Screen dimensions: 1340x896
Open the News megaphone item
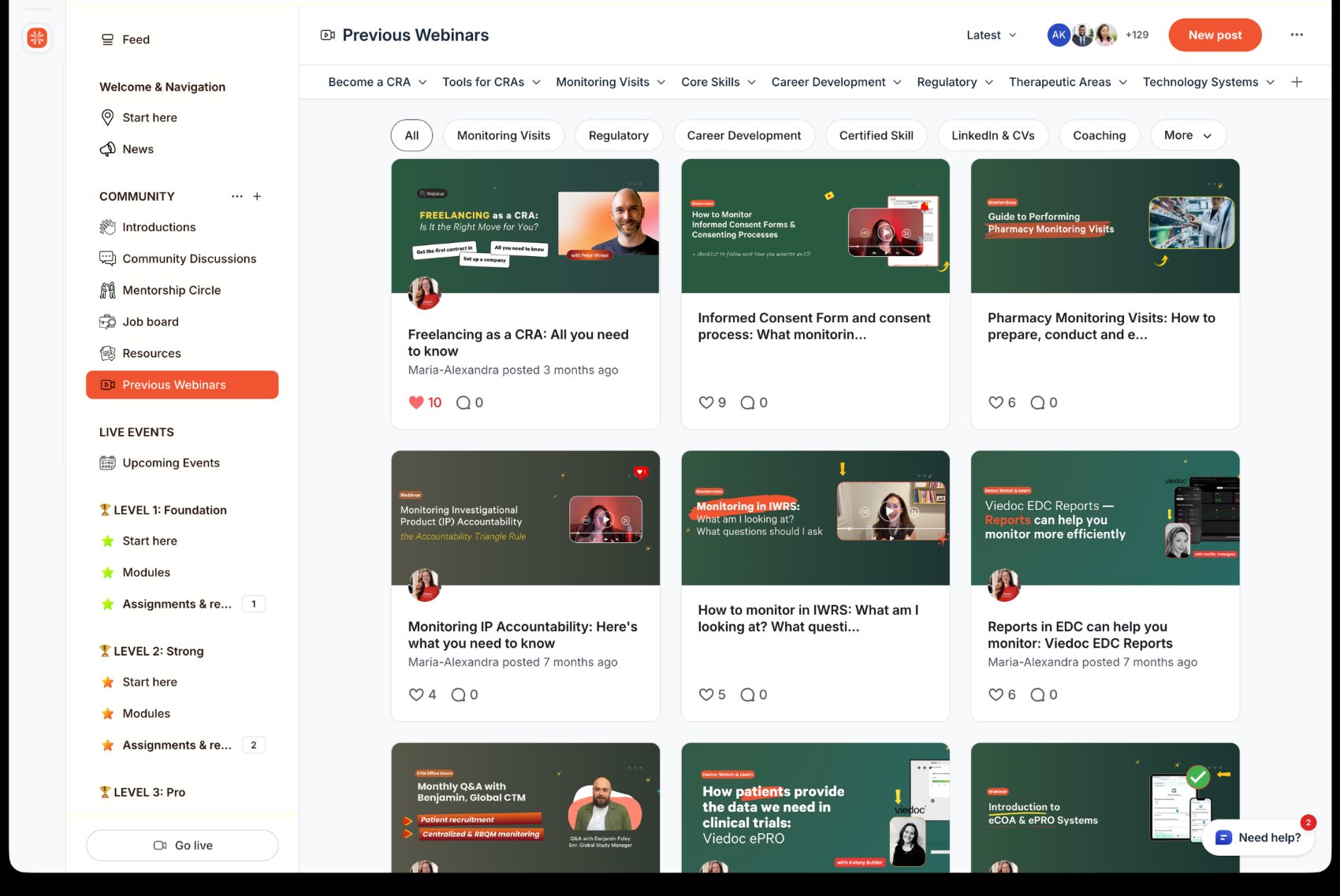coord(138,149)
